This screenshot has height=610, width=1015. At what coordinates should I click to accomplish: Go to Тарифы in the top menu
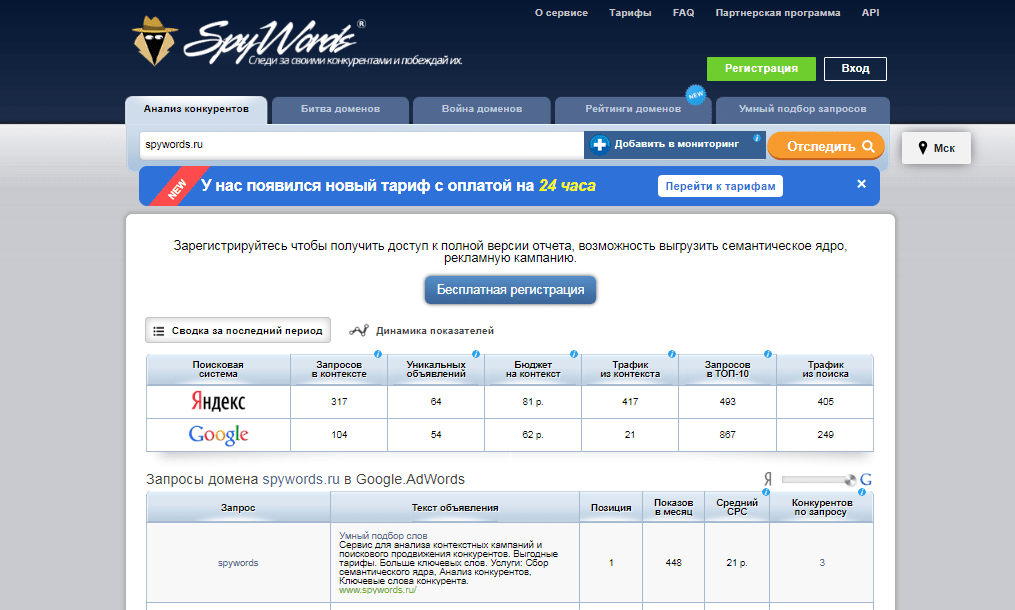click(x=630, y=13)
